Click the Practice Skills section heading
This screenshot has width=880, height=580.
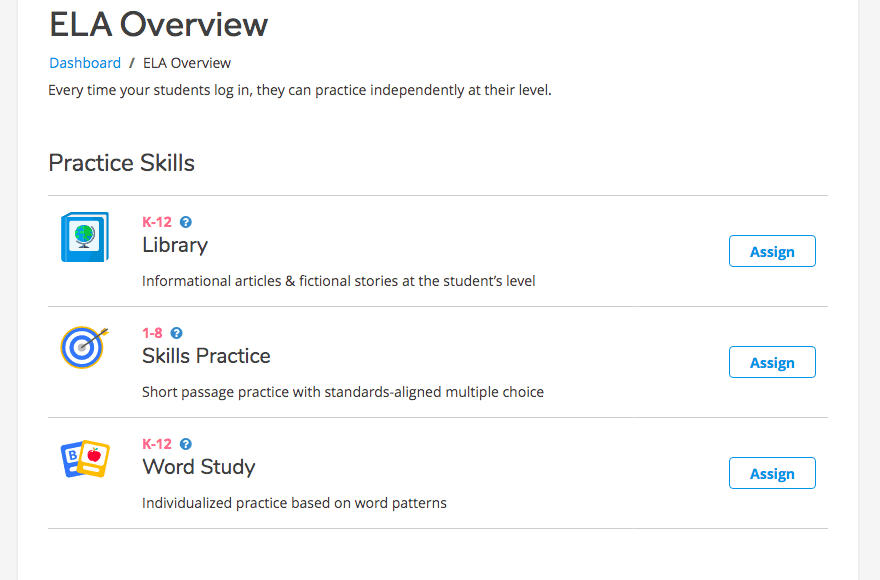[x=121, y=163]
